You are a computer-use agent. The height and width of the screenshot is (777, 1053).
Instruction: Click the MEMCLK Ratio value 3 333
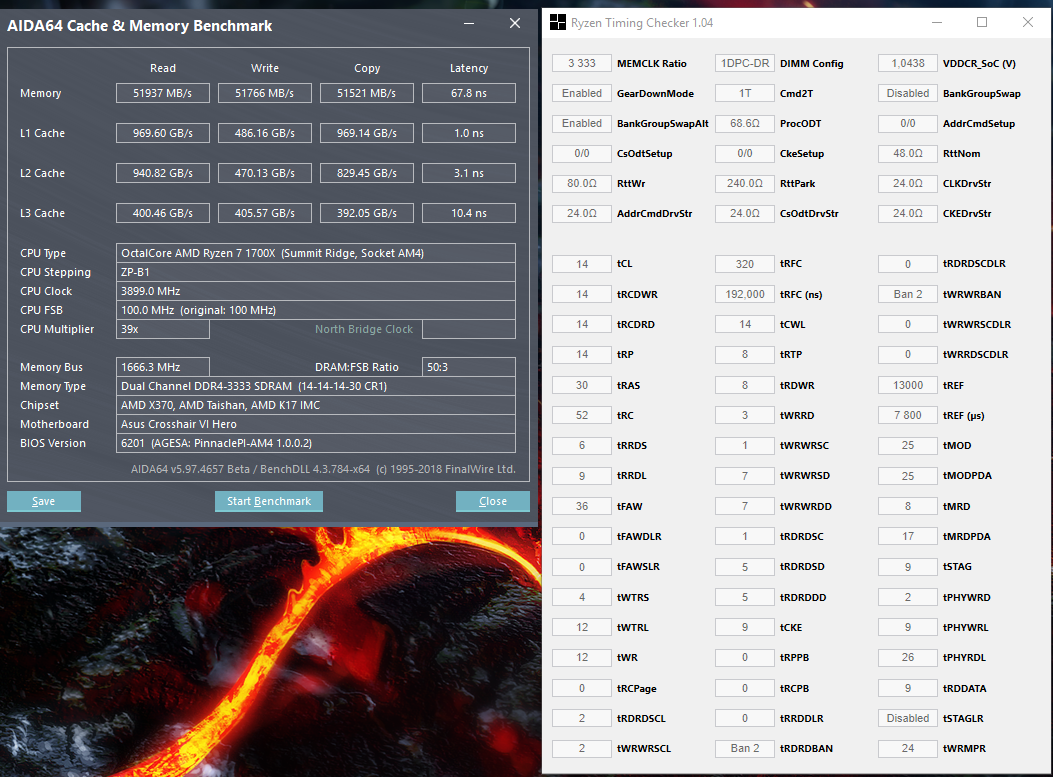pyautogui.click(x=582, y=63)
